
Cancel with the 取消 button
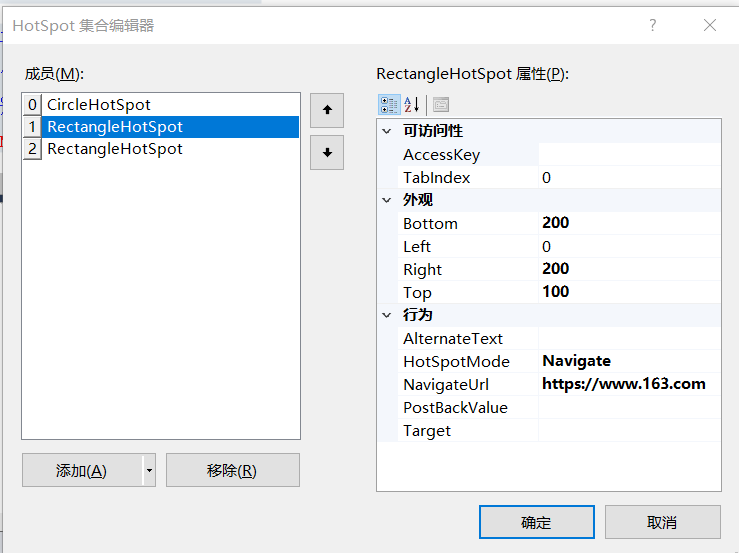[662, 522]
